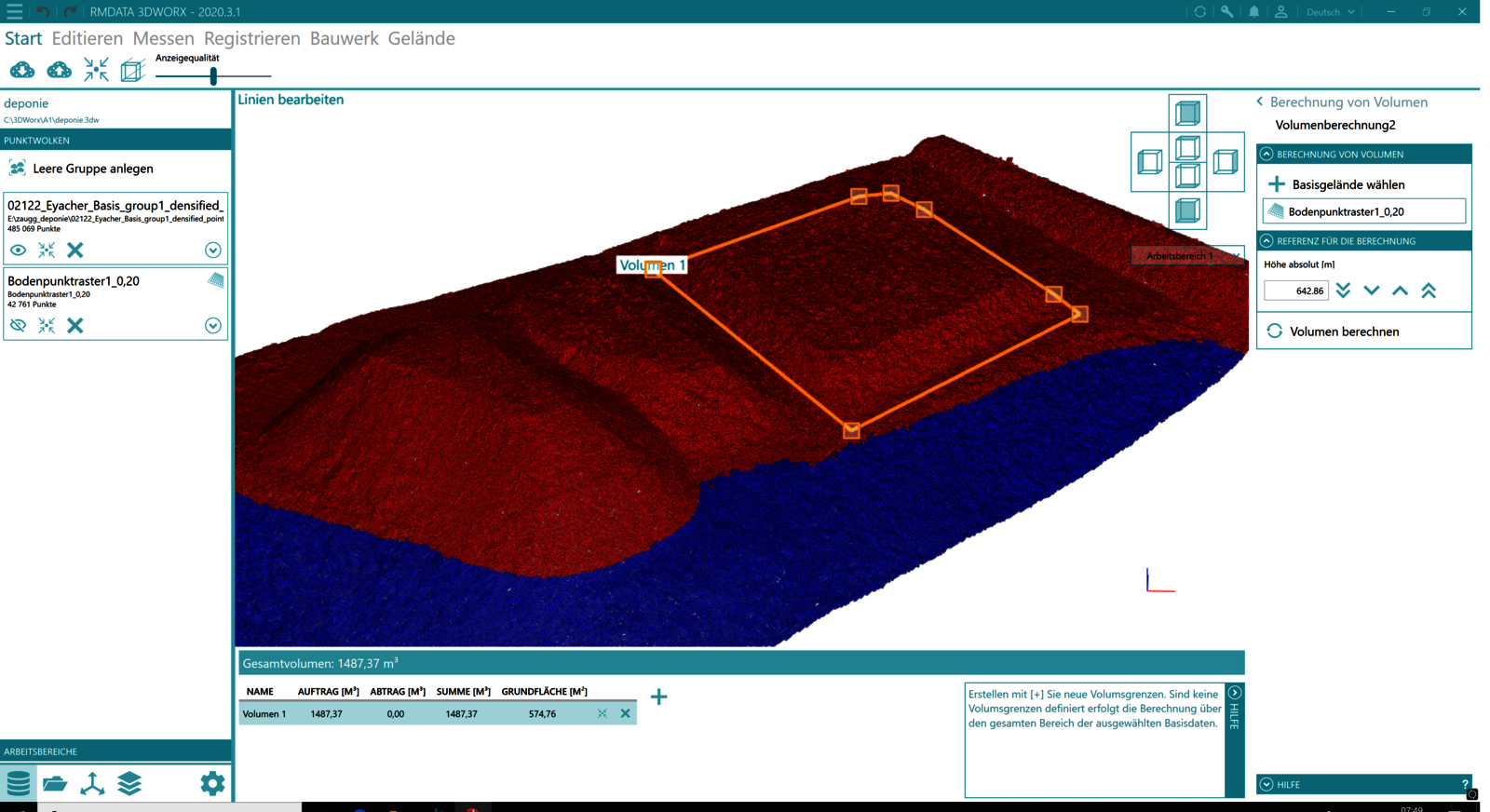
Task: Click the Volumen berechnen button
Action: 1344,332
